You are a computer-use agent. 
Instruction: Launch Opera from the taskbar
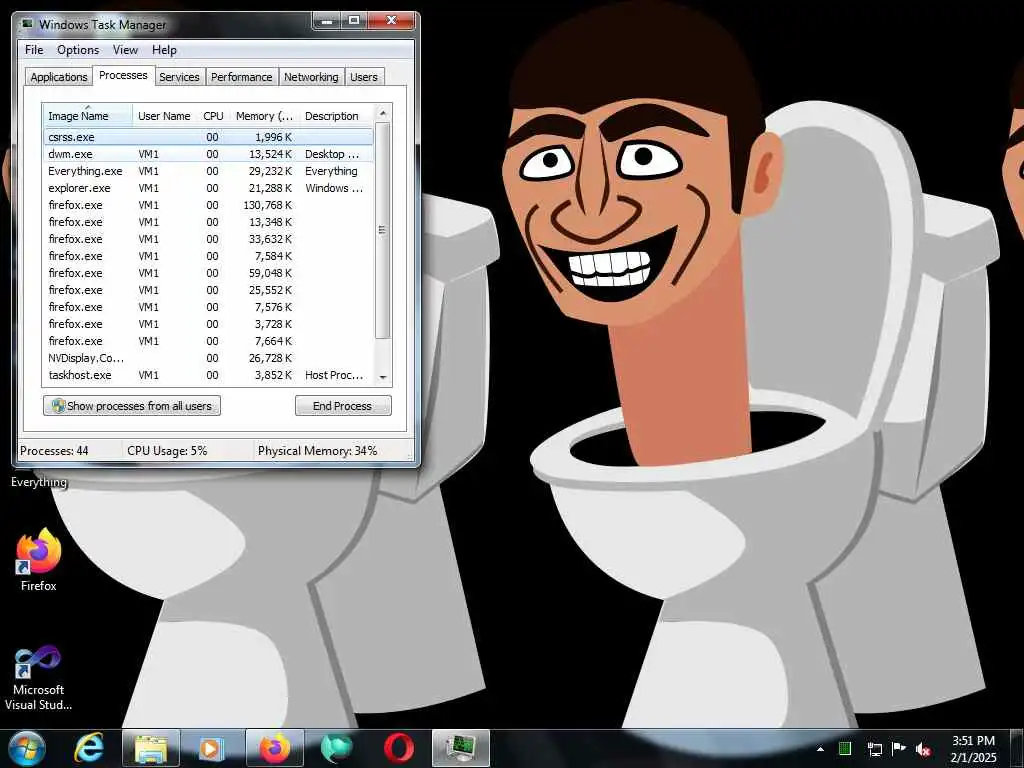pos(398,748)
